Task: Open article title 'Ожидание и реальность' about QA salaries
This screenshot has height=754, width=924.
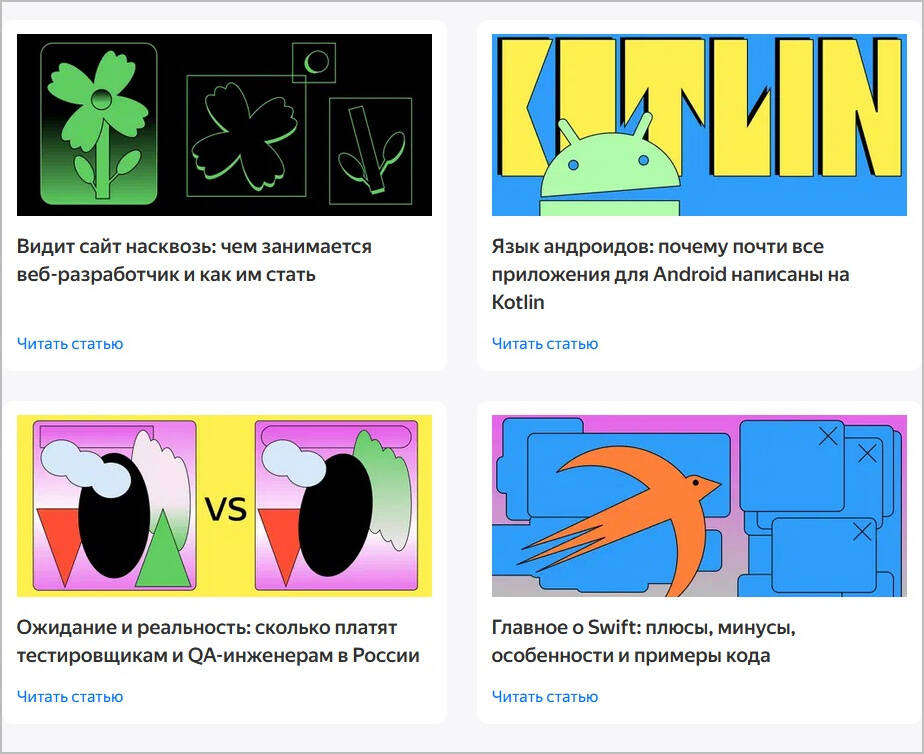Action: click(218, 641)
